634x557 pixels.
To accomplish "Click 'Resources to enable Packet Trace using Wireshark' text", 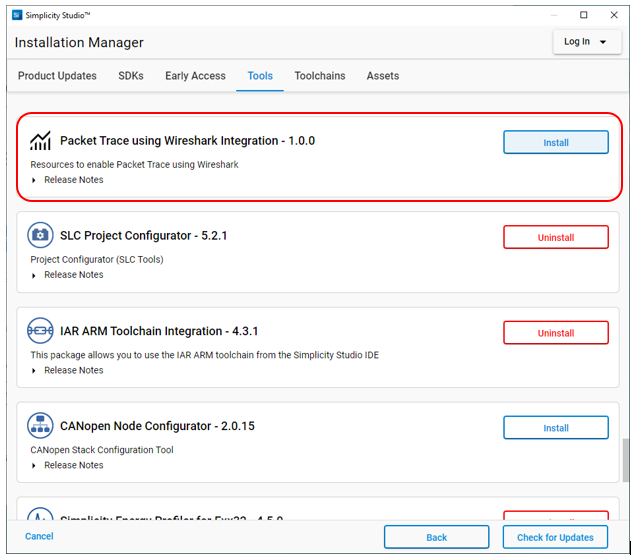I will (134, 165).
